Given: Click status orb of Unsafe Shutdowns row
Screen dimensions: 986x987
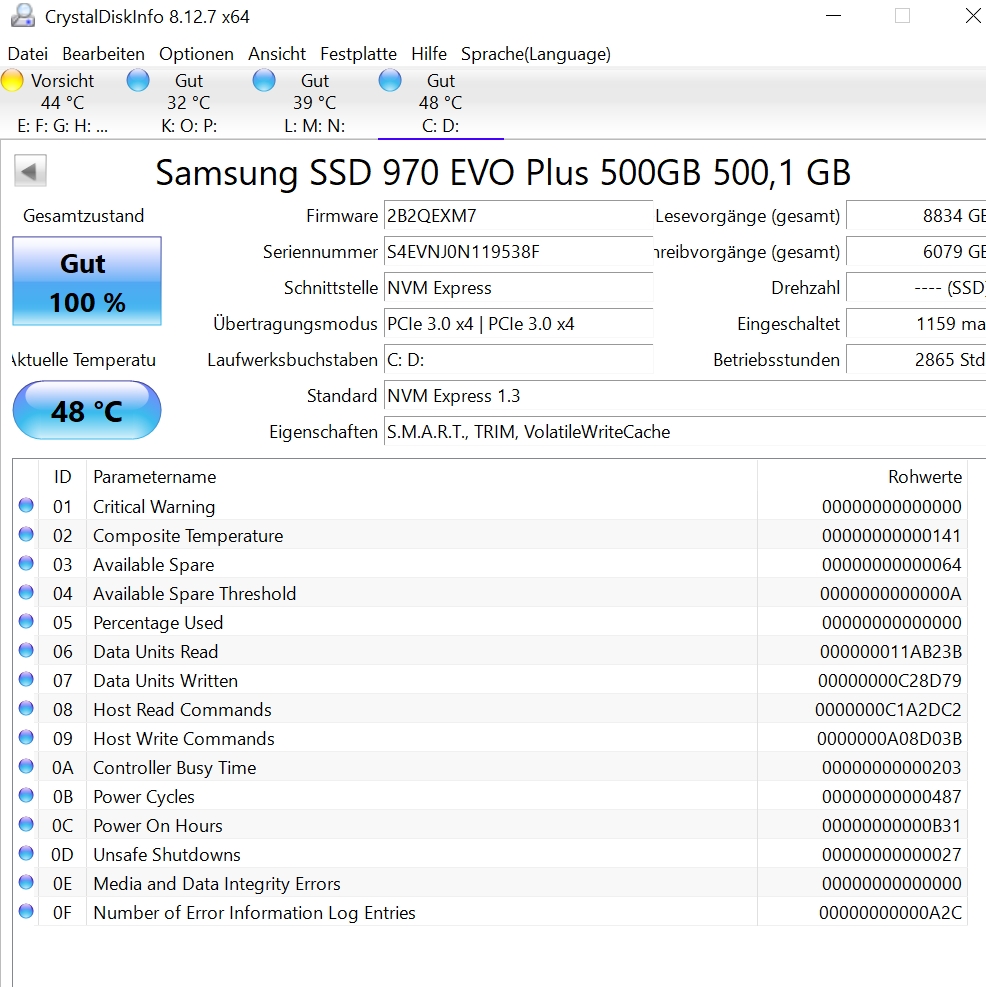Looking at the screenshot, I should click(26, 853).
